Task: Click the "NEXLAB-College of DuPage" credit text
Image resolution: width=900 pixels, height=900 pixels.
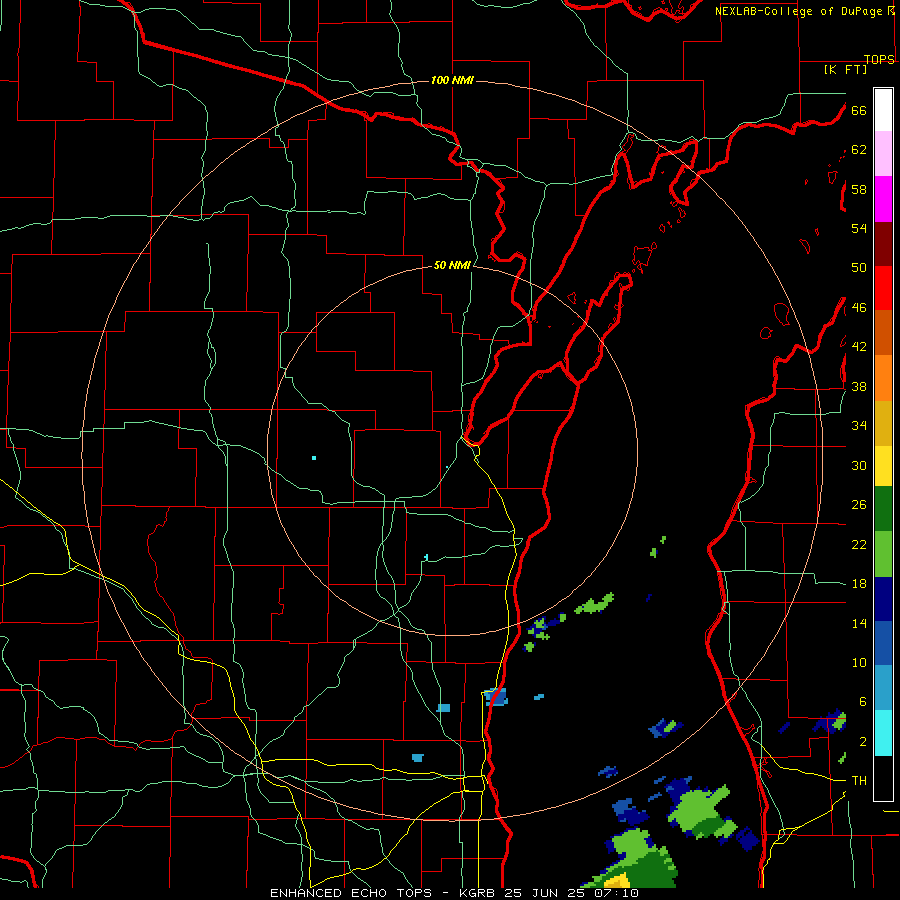Action: [x=798, y=11]
